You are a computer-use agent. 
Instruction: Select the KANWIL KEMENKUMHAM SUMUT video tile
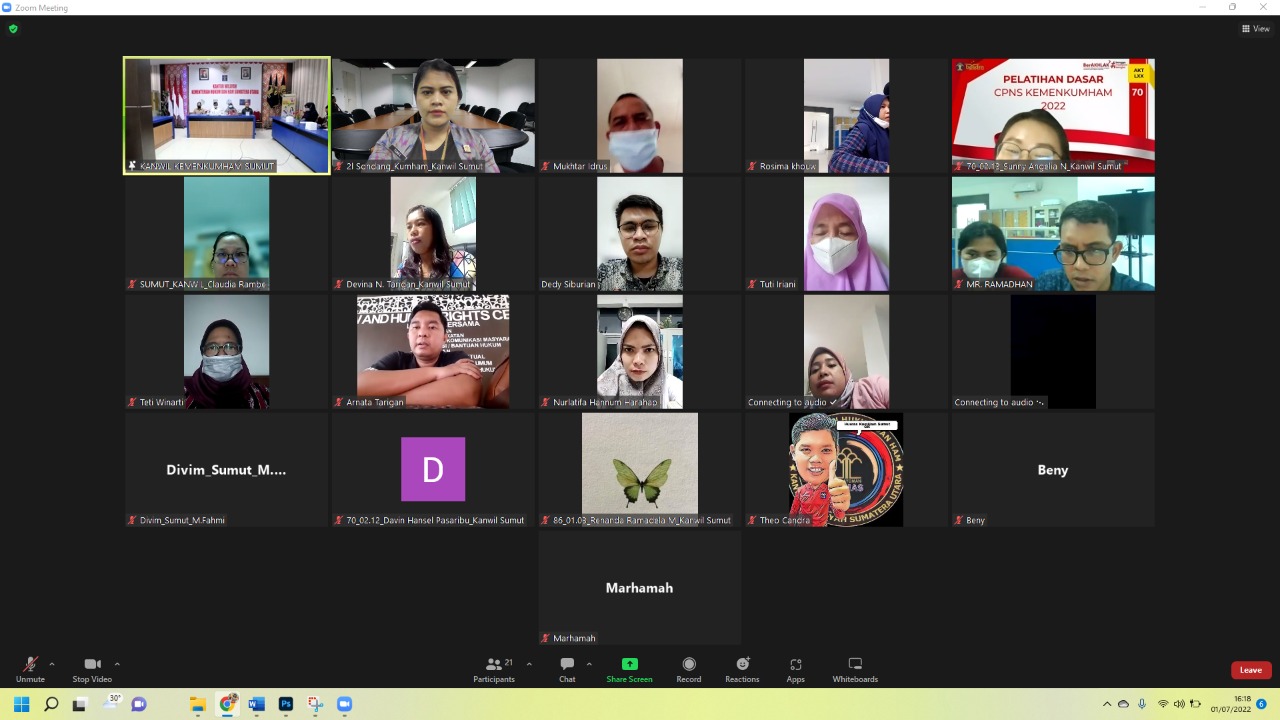[x=227, y=115]
